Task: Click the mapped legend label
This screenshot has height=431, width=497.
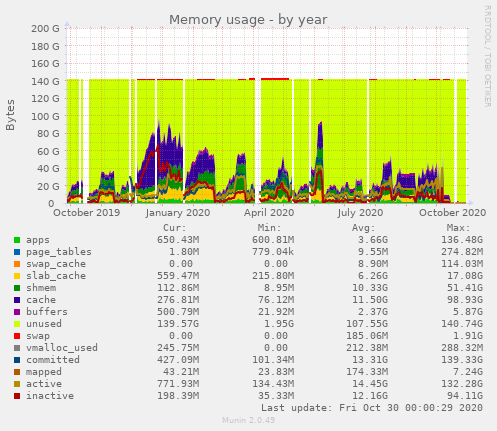Action: [x=44, y=372]
